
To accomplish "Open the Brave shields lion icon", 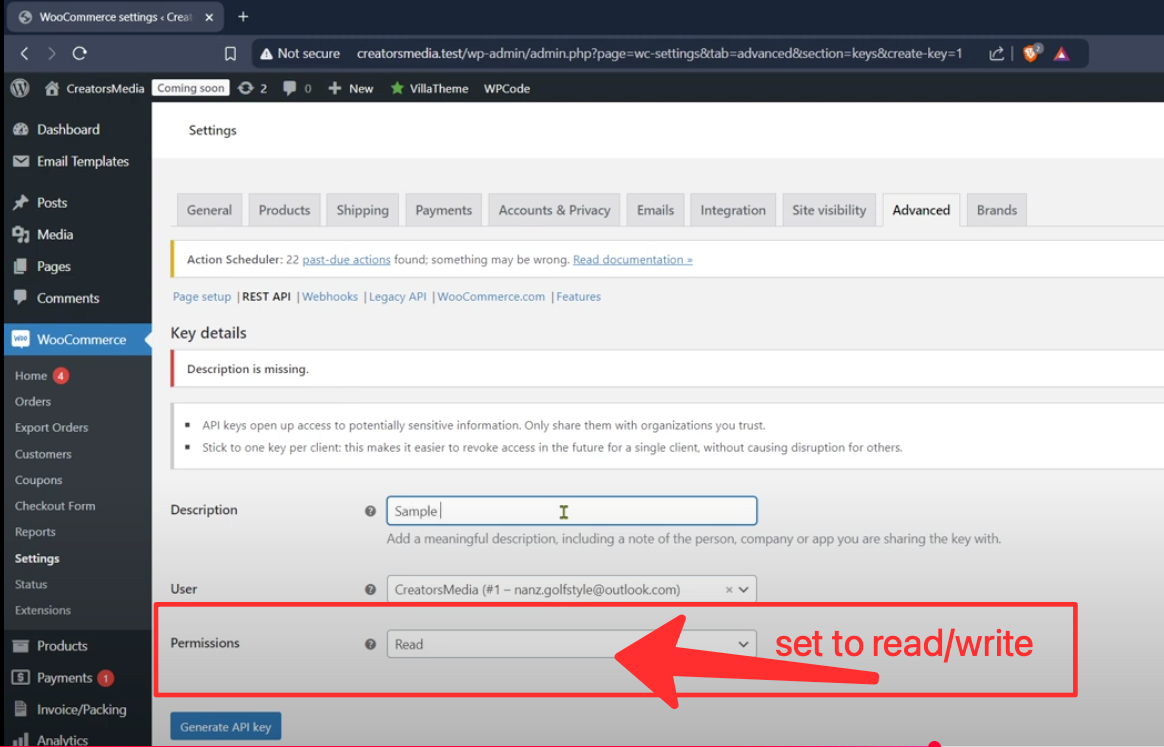I will point(1030,53).
